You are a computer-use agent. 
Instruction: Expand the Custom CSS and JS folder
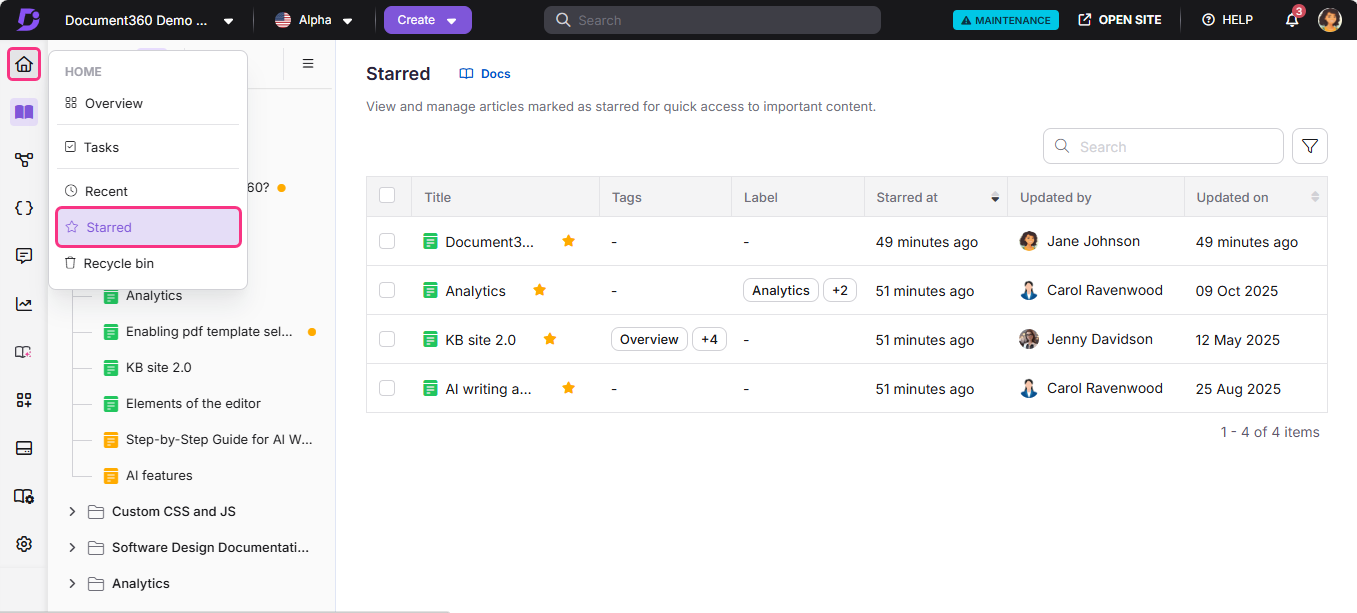tap(71, 511)
